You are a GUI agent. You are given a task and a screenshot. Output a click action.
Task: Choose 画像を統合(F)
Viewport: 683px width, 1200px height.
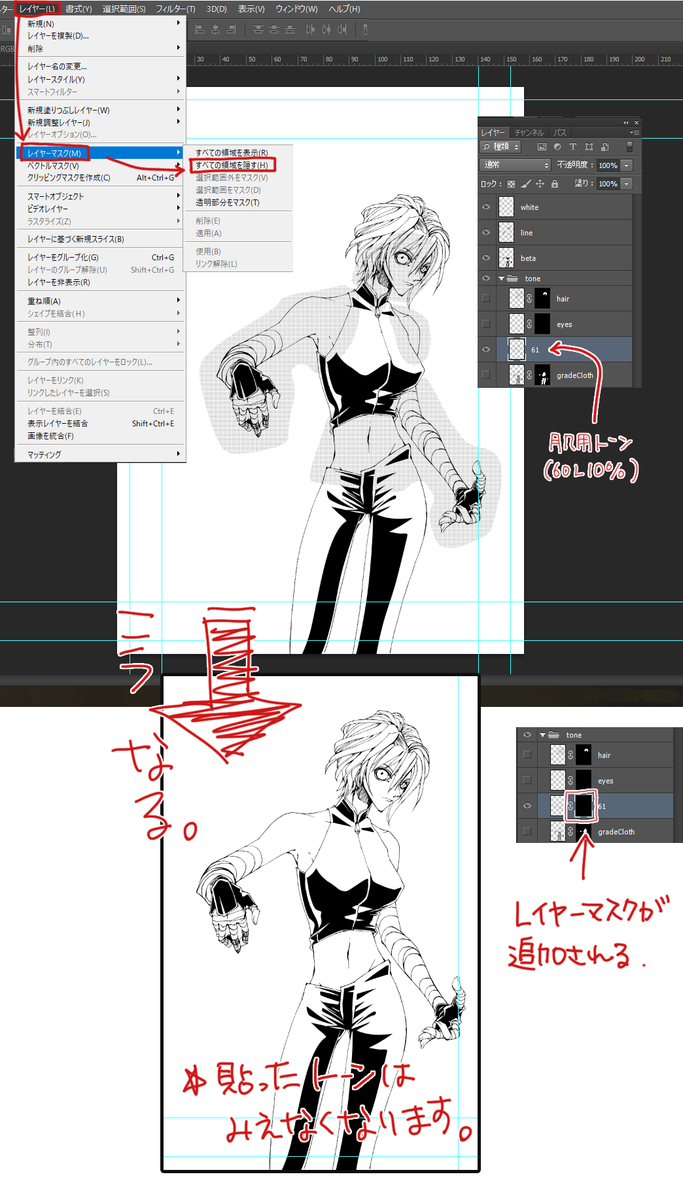click(51, 436)
